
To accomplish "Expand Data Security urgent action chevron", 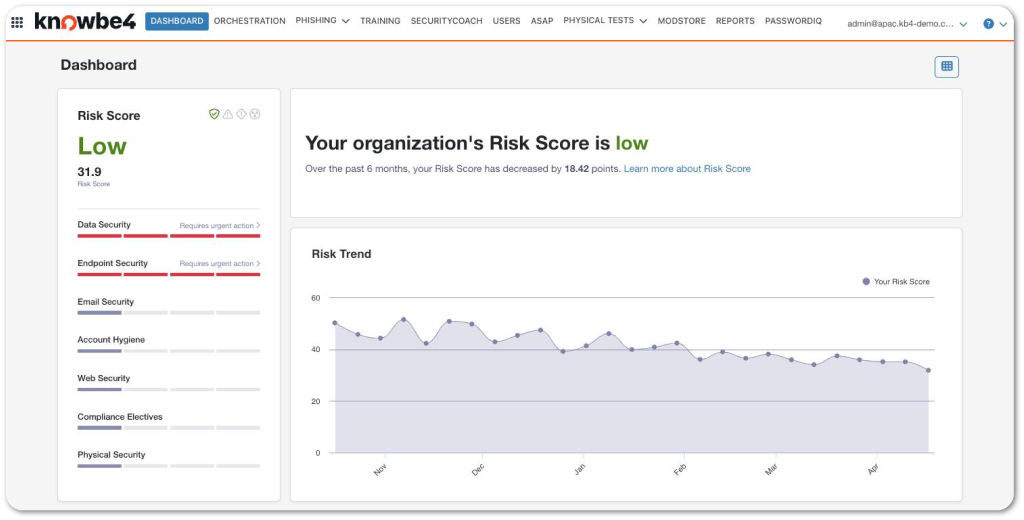I will (x=258, y=225).
